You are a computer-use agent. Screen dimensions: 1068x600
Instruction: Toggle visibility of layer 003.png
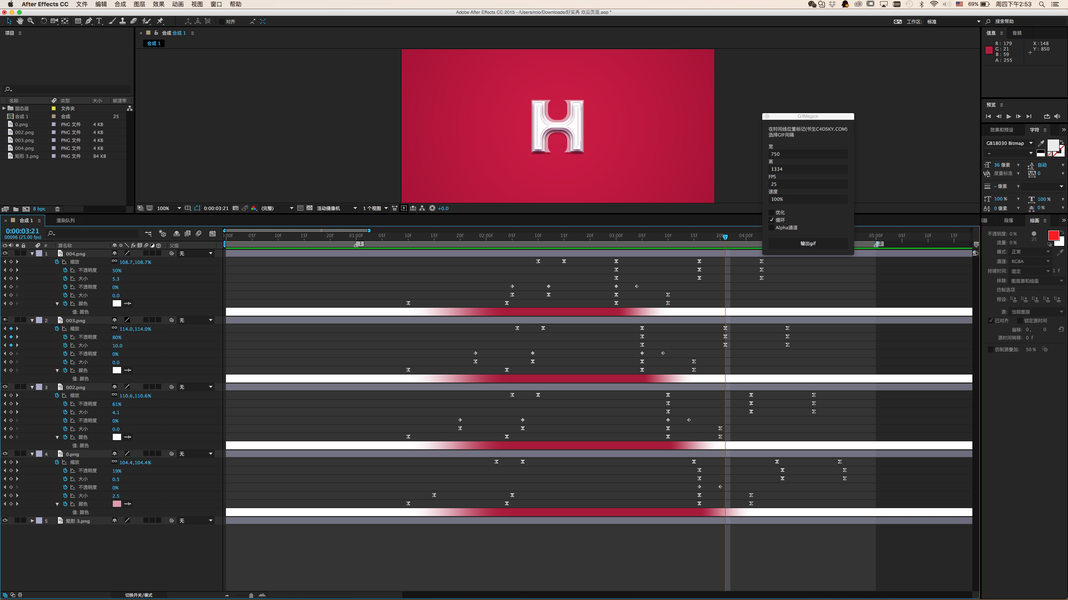[5, 320]
